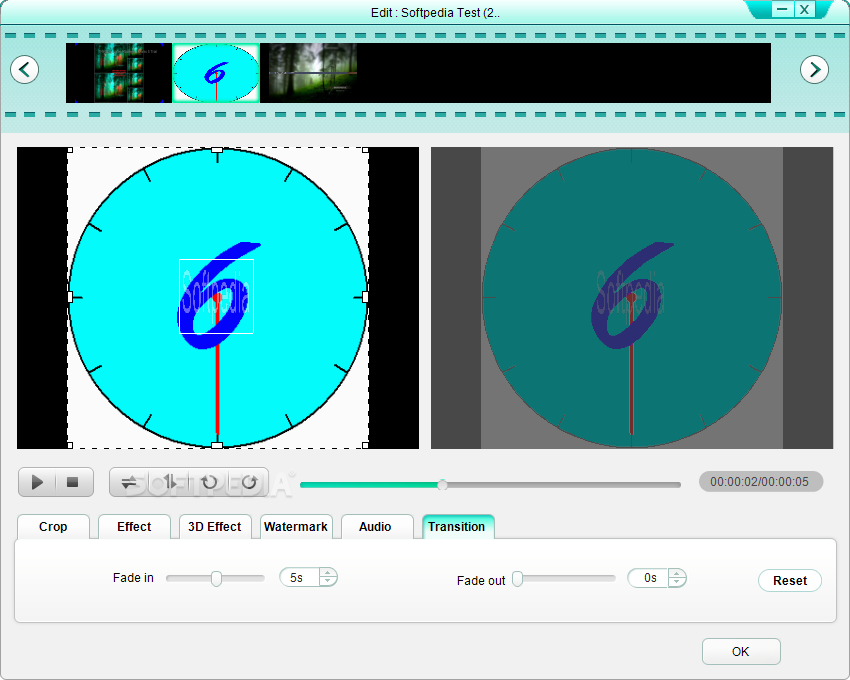Click the Fade out 0s value field
This screenshot has width=850, height=680.
pyautogui.click(x=648, y=578)
